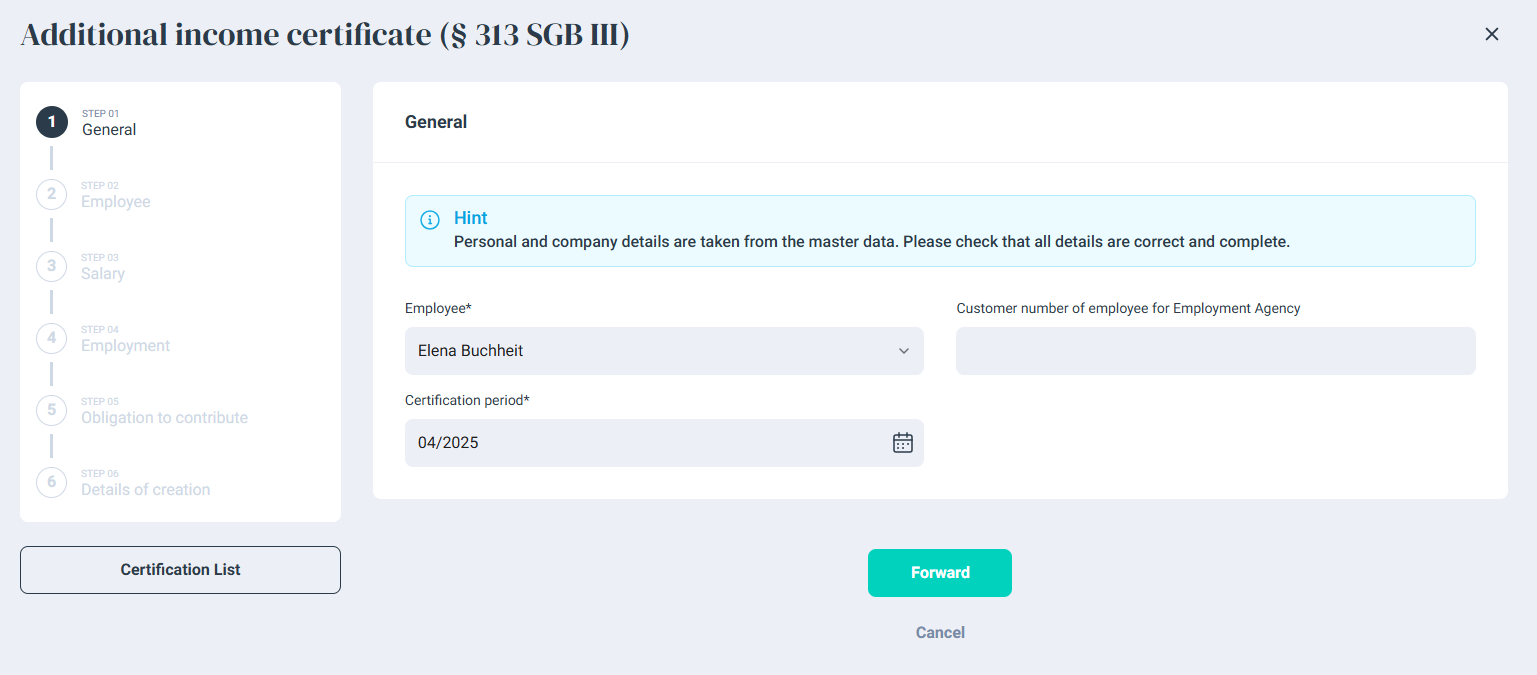Viewport: 1537px width, 675px height.
Task: Click the step 6 number circle
Action: 52,482
